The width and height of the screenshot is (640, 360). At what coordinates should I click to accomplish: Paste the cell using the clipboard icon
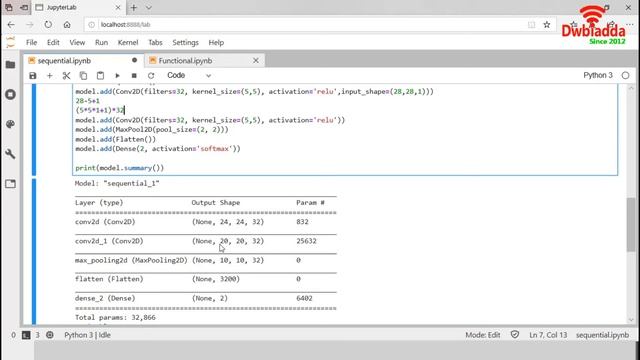click(x=100, y=76)
